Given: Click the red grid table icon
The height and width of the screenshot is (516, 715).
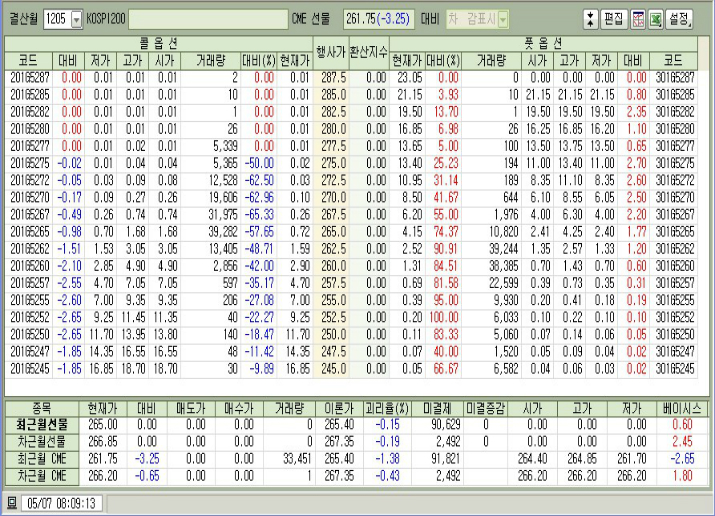Looking at the screenshot, I should 637,19.
